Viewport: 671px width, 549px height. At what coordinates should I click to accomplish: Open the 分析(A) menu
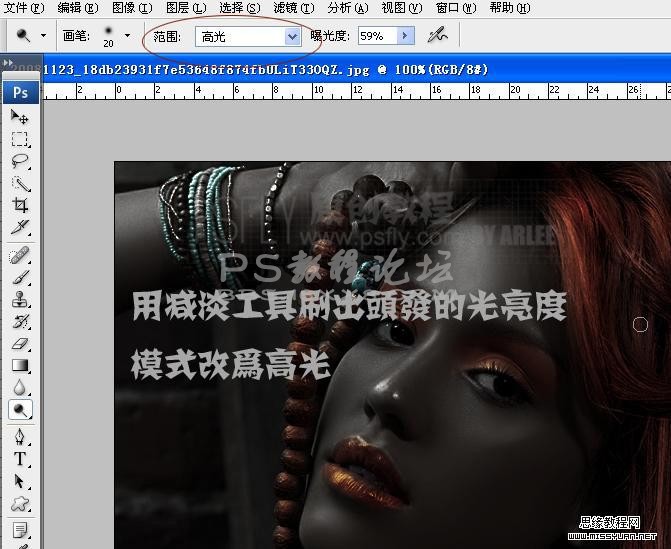pos(347,8)
